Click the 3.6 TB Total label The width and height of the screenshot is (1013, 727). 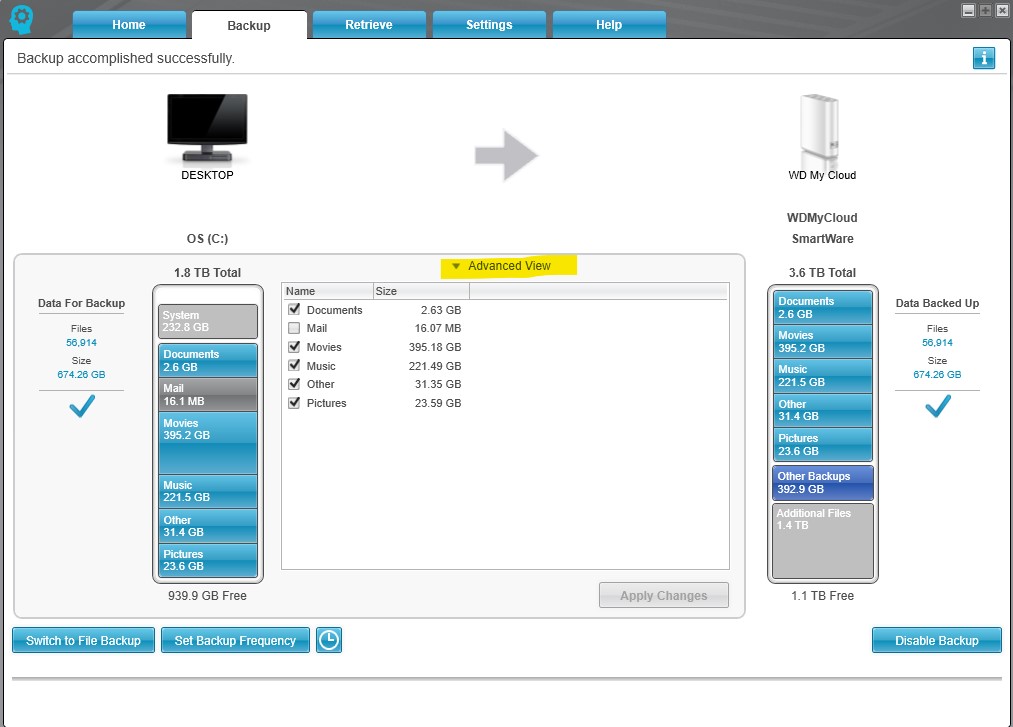coord(822,273)
